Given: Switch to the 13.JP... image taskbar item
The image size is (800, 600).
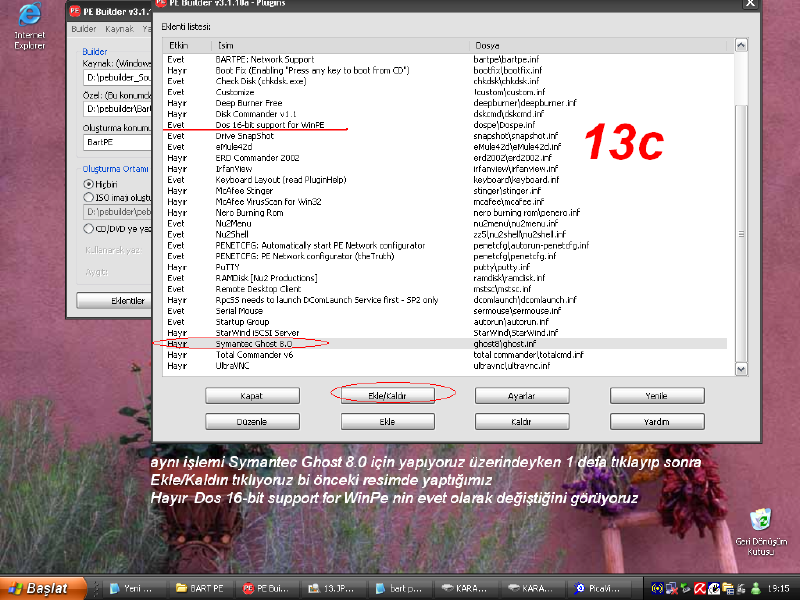Looking at the screenshot, I should (333, 588).
